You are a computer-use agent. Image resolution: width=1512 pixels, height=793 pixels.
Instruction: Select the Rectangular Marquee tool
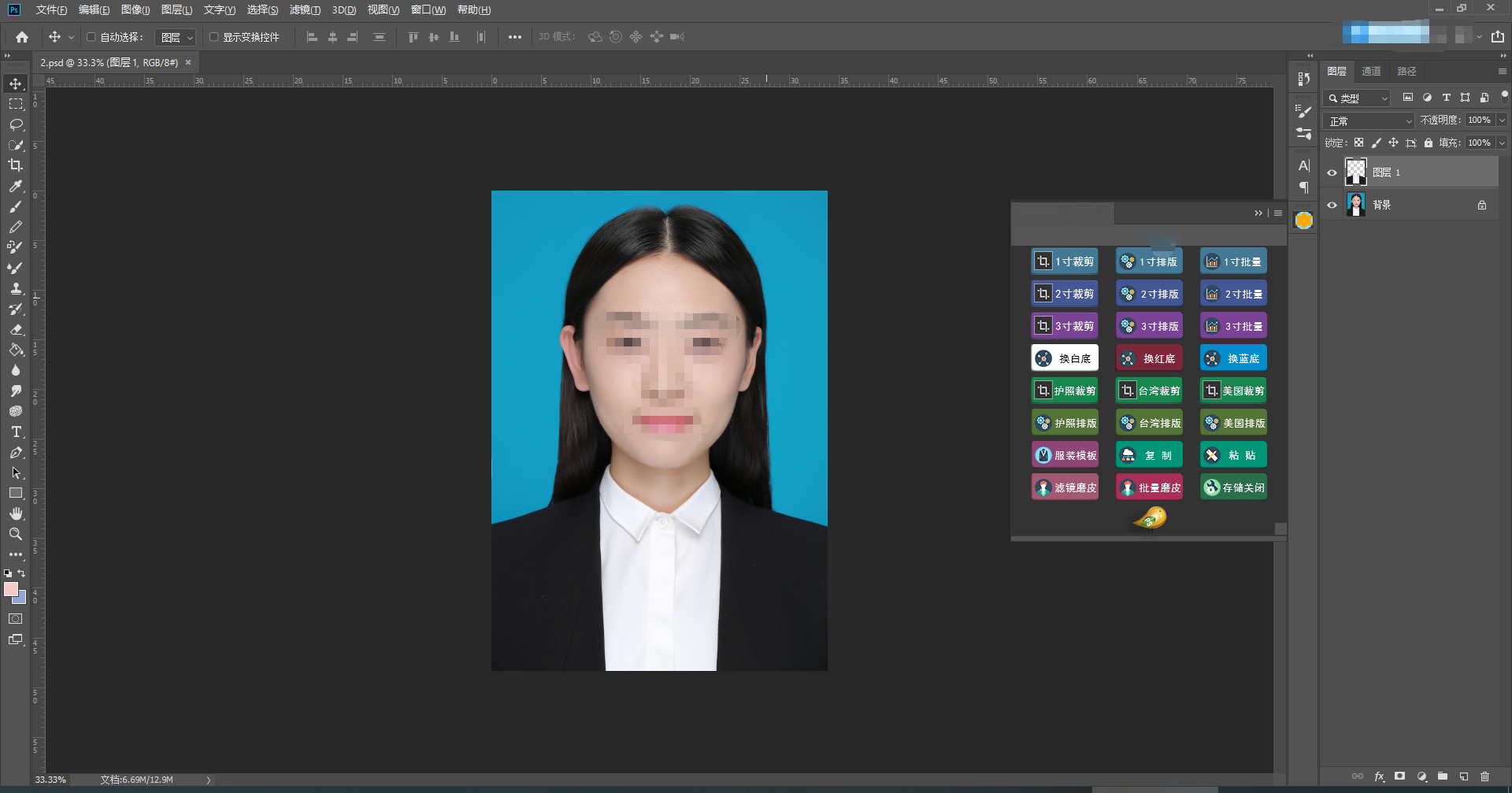15,104
